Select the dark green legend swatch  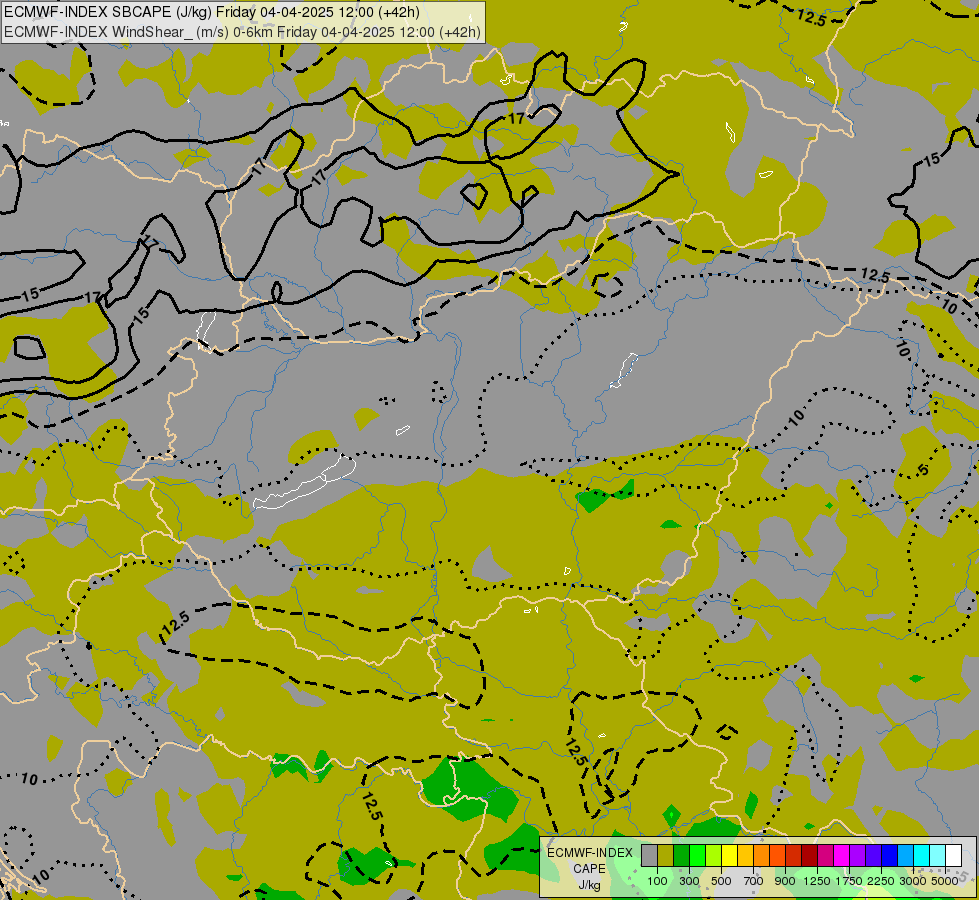pos(681,855)
